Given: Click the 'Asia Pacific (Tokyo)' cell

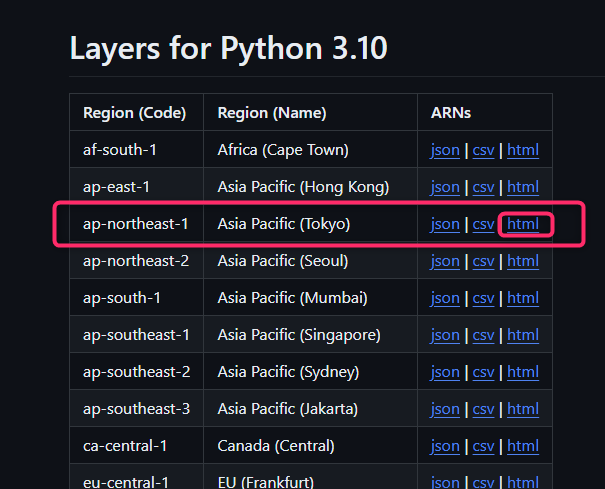Looking at the screenshot, I should pyautogui.click(x=310, y=223).
